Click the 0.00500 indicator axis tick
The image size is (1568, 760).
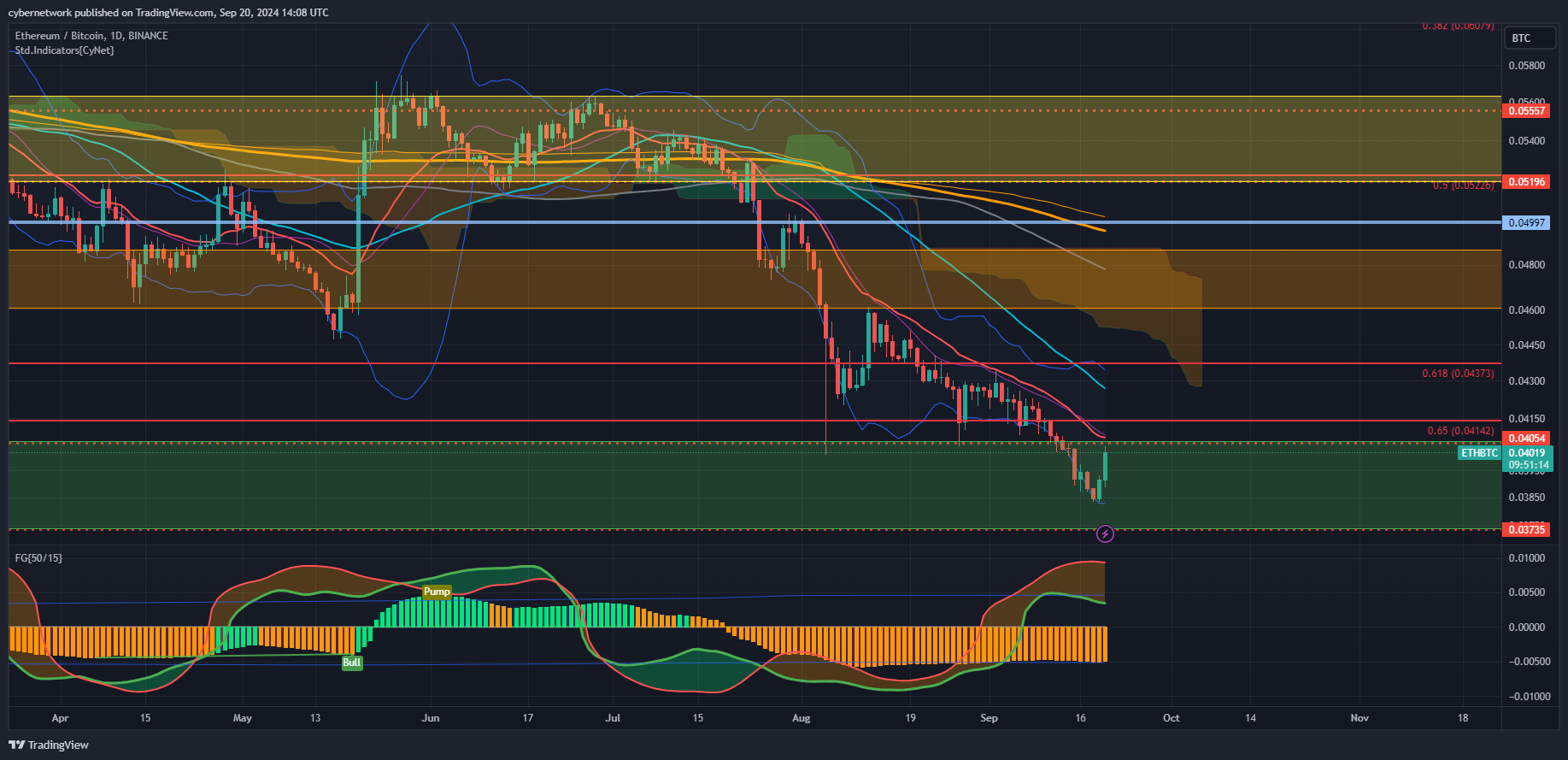point(1526,592)
